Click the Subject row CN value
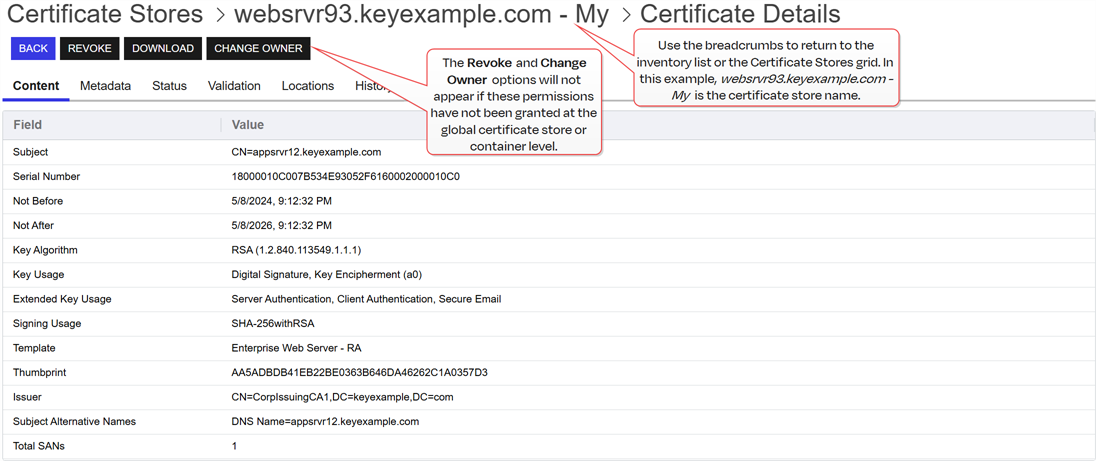The height and width of the screenshot is (461, 1096). click(306, 152)
